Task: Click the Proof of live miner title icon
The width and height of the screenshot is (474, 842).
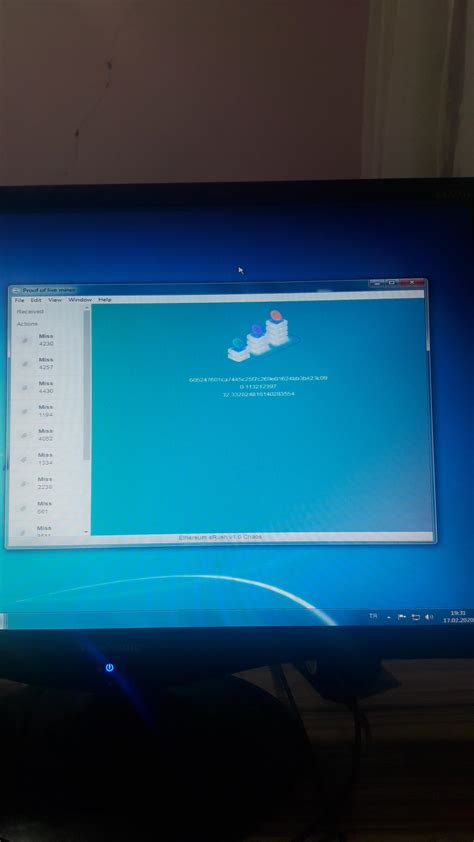Action: (16, 291)
